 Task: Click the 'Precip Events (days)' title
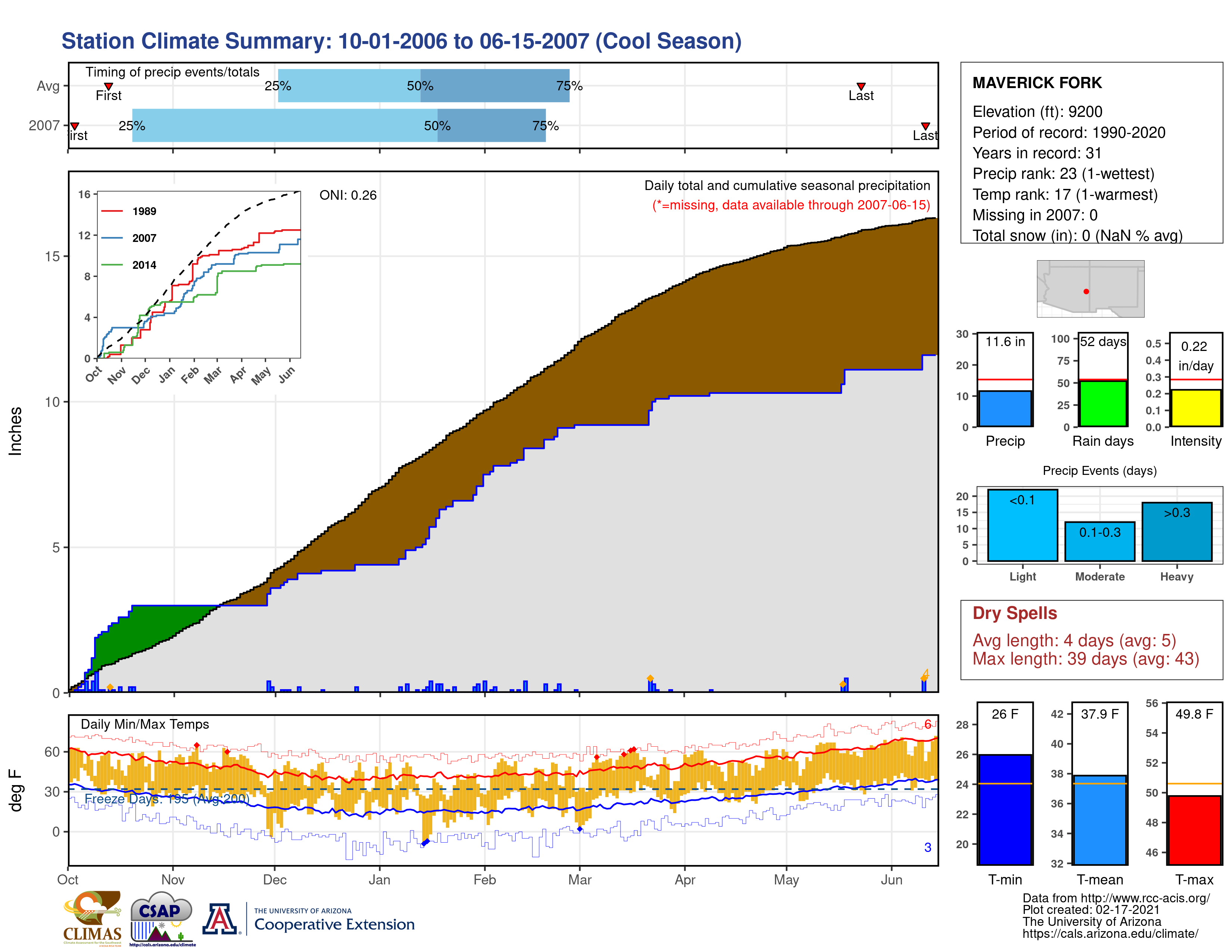(1099, 470)
